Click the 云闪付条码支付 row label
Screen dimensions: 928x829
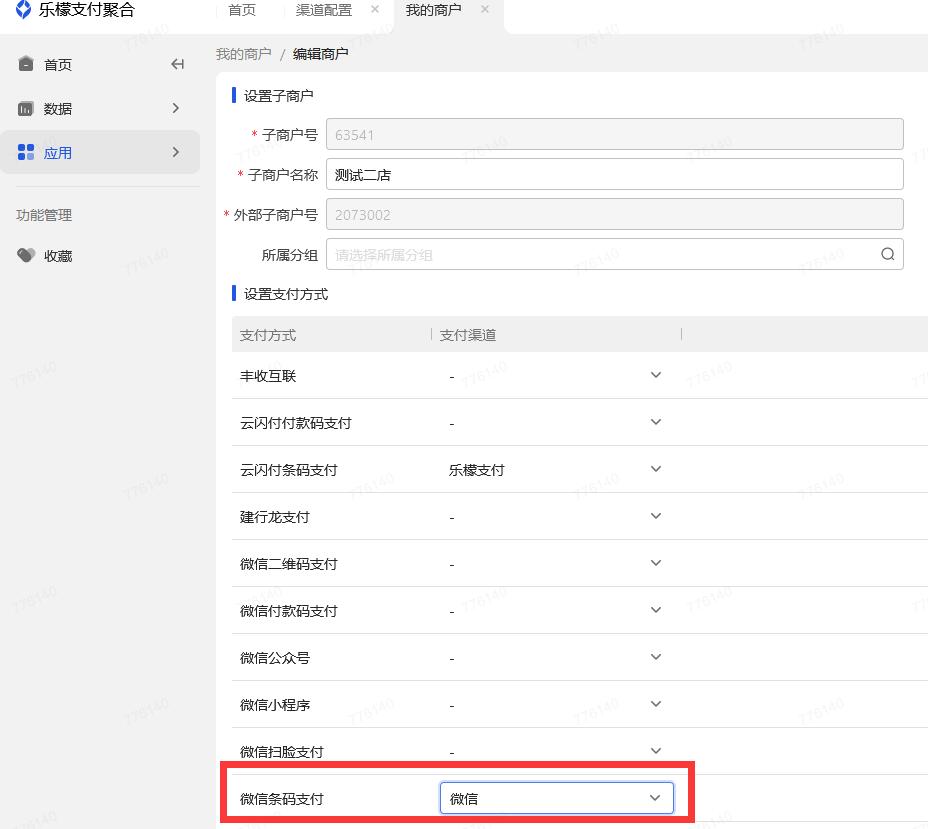[x=288, y=470]
